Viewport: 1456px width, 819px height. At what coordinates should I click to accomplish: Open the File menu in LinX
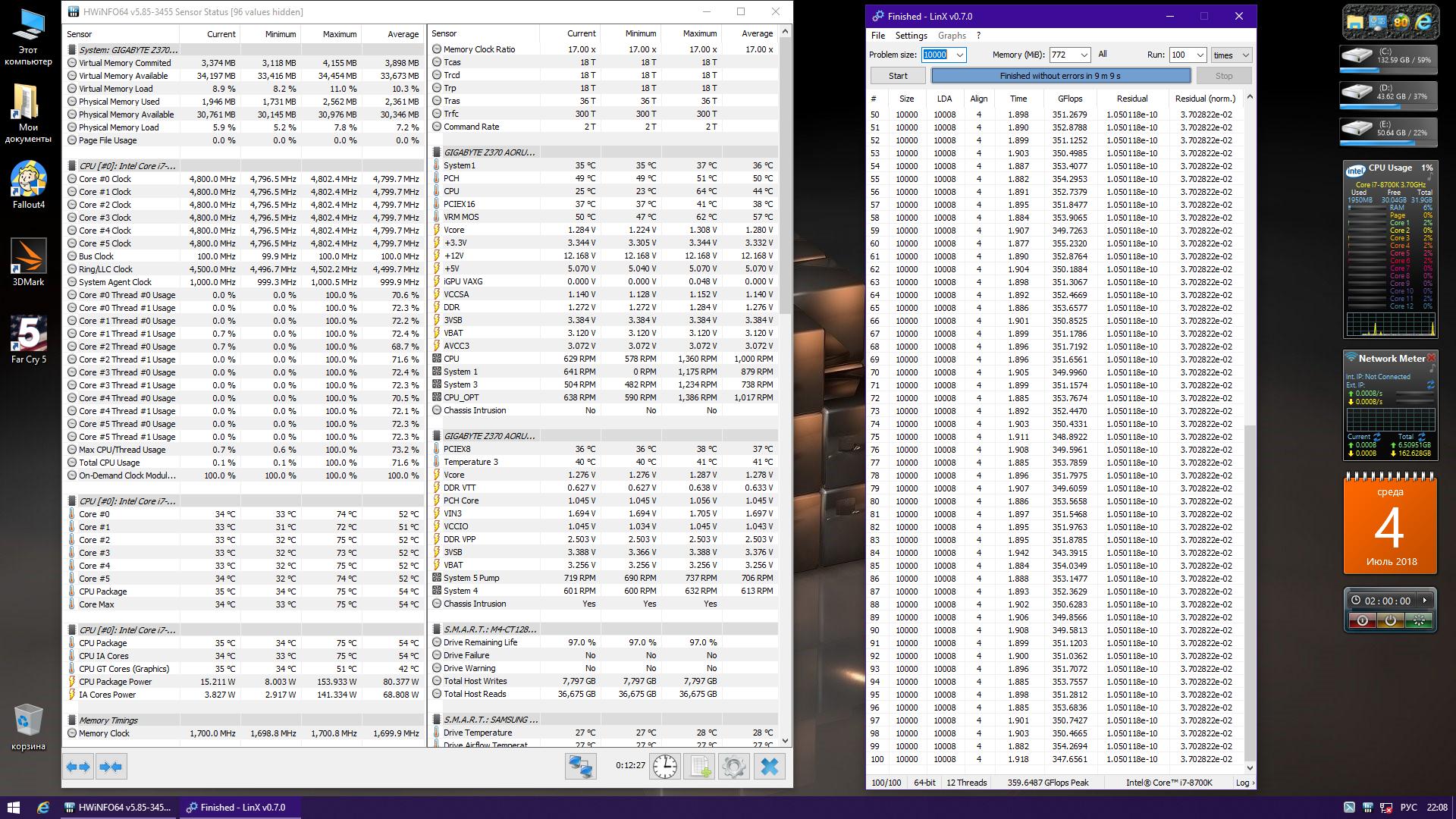pos(878,36)
